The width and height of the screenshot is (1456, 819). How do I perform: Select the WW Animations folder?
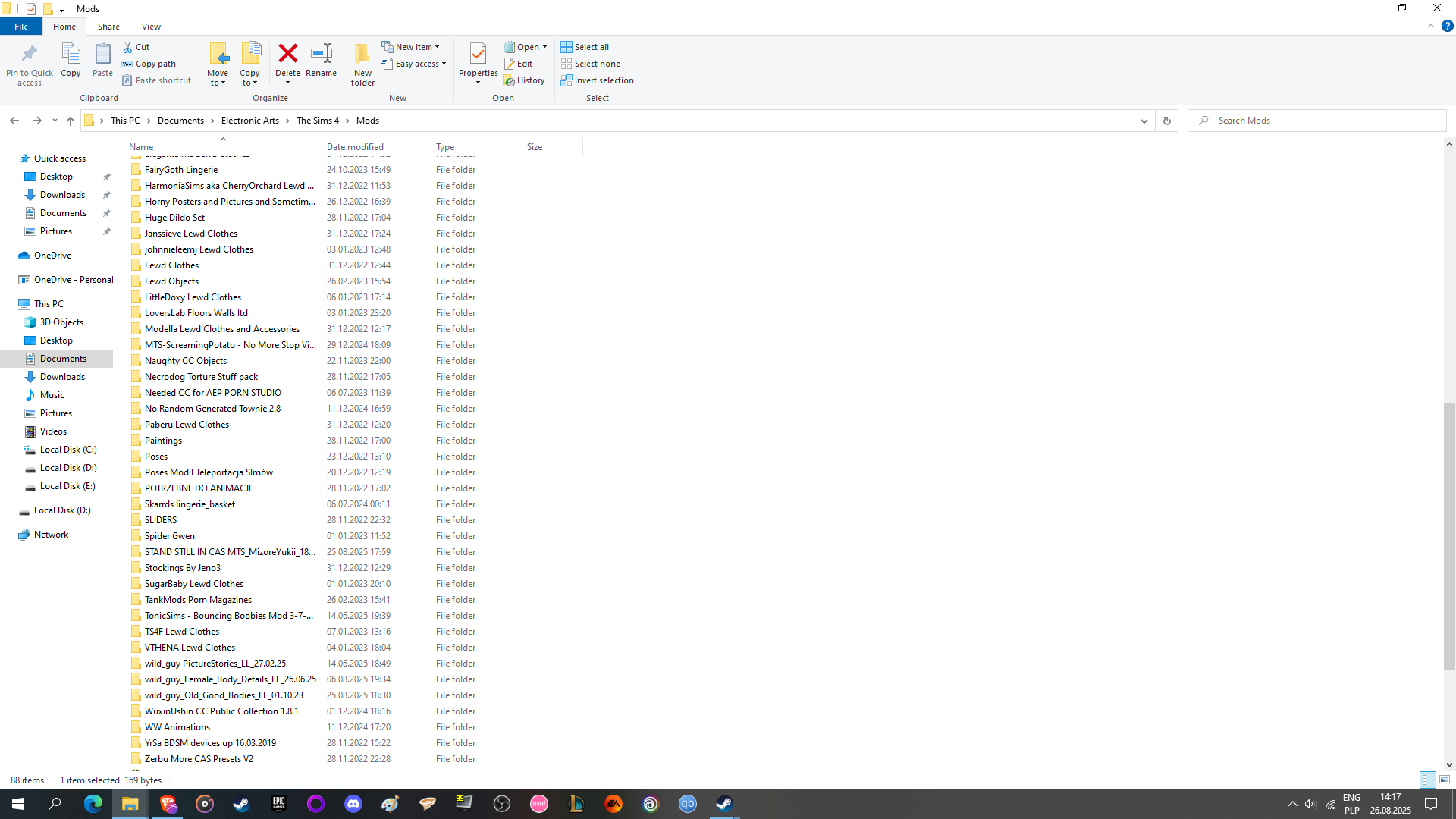click(x=177, y=727)
